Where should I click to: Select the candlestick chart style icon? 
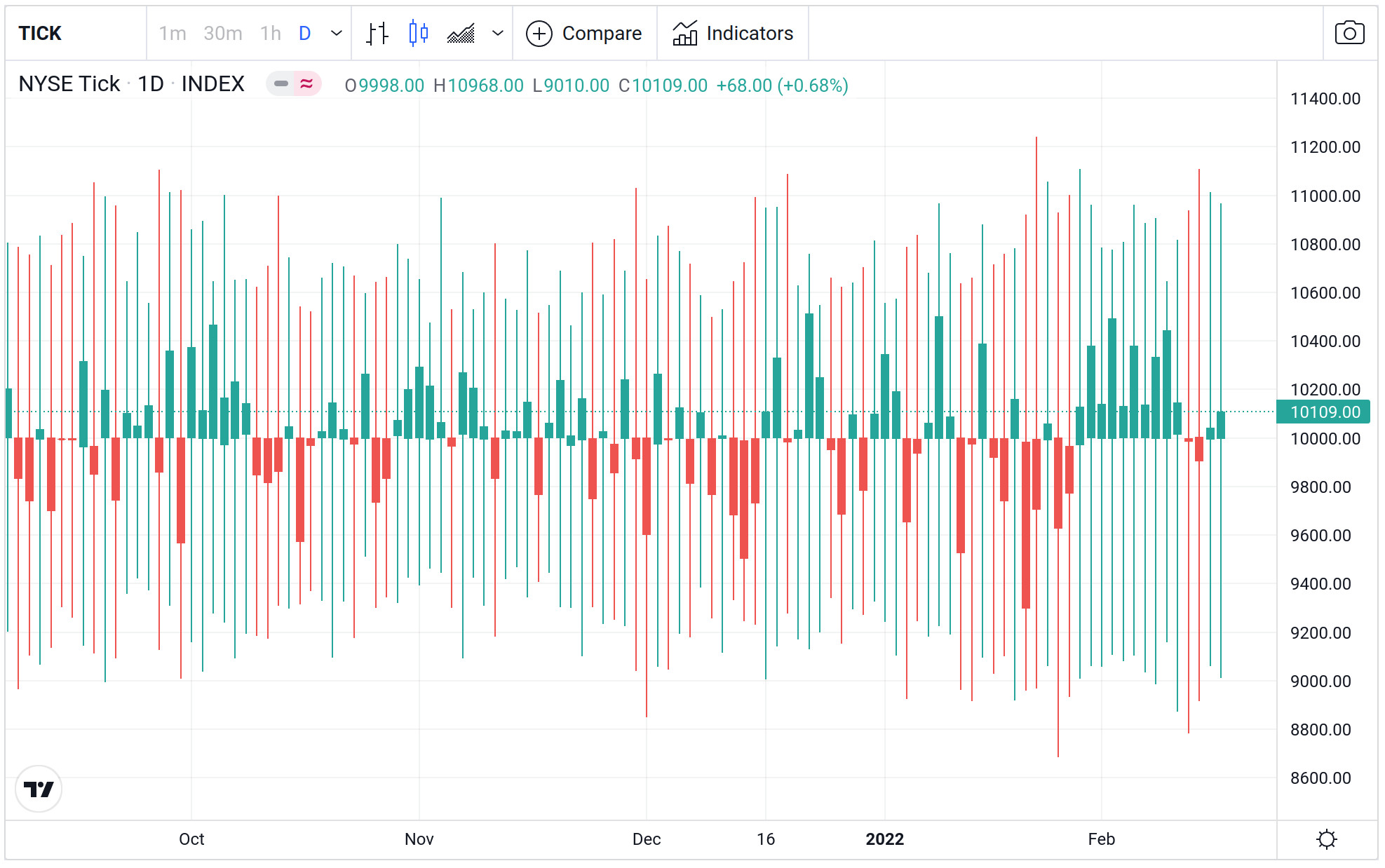coord(417,33)
